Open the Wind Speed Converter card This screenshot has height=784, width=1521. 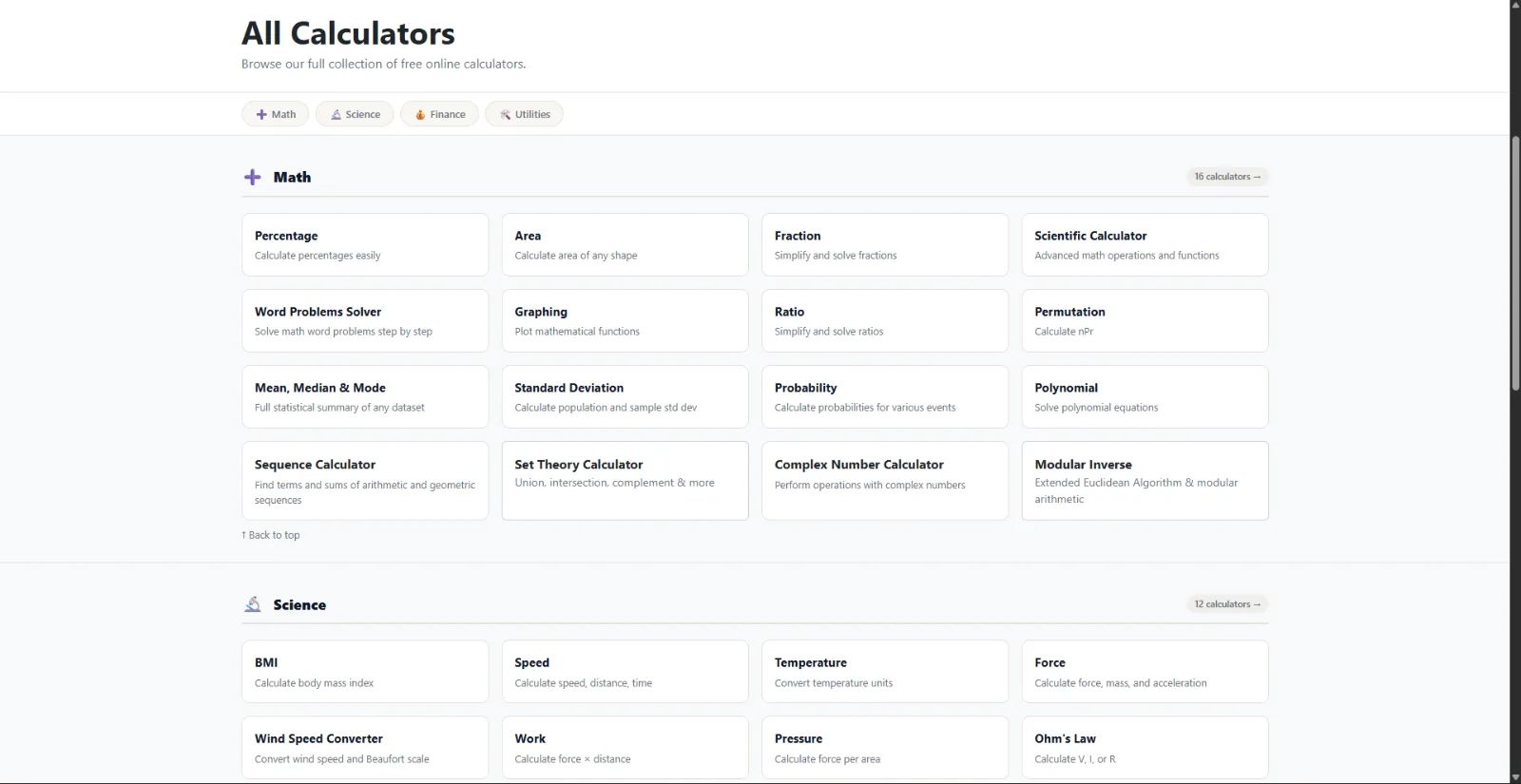pyautogui.click(x=365, y=748)
